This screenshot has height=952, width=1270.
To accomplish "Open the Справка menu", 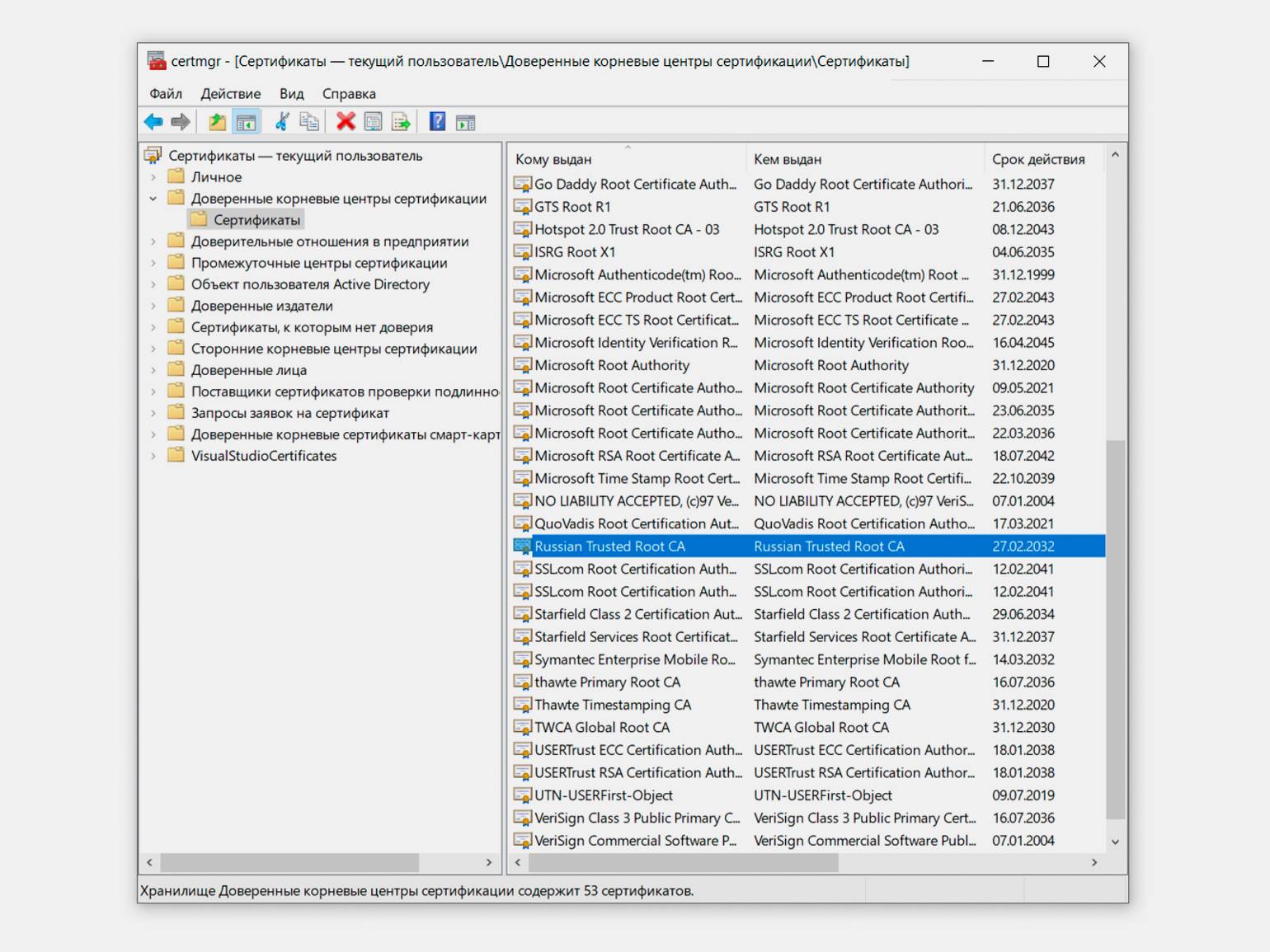I will point(349,94).
